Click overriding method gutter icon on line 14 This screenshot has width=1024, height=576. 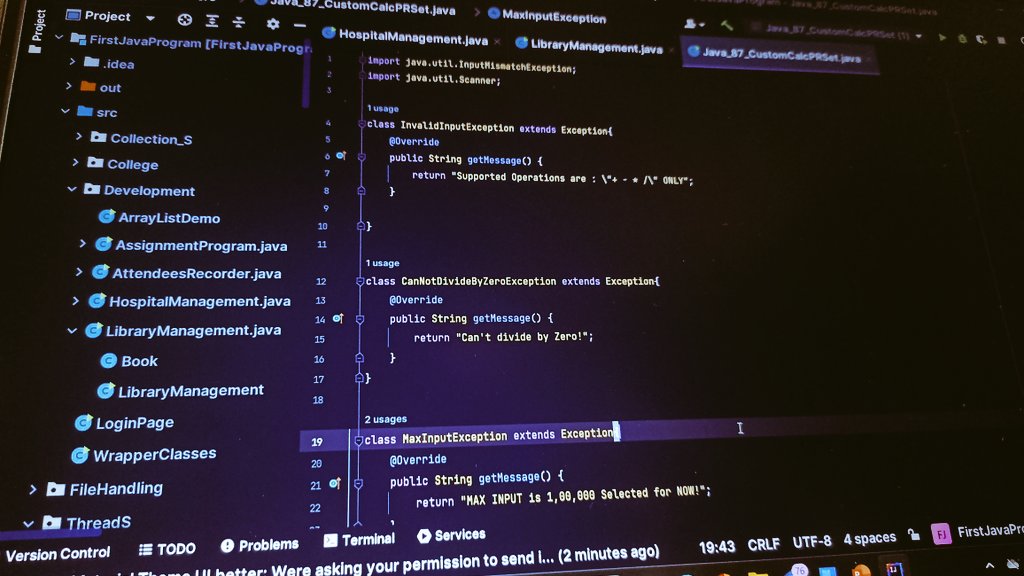coord(338,318)
